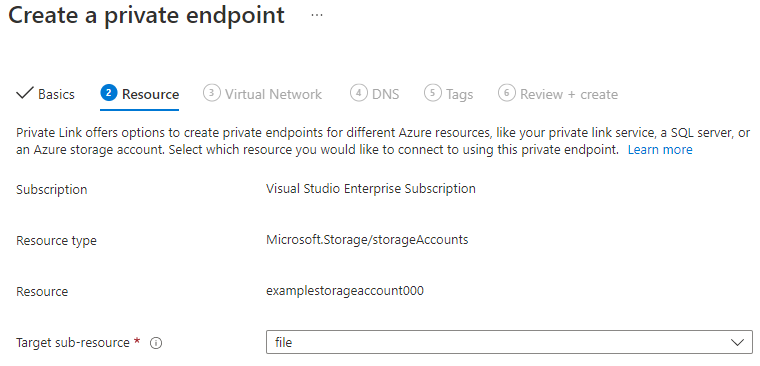Click the step 3 circle icon
760x366 pixels.
[x=212, y=93]
